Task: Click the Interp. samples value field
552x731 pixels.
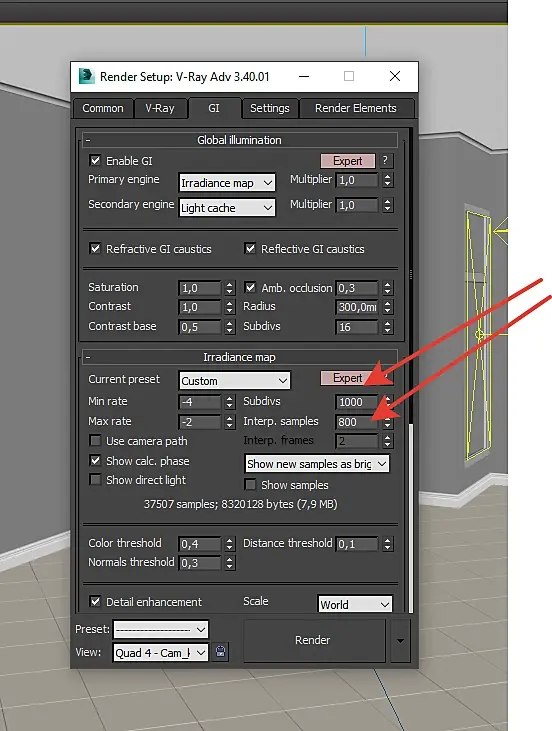Action: 358,422
